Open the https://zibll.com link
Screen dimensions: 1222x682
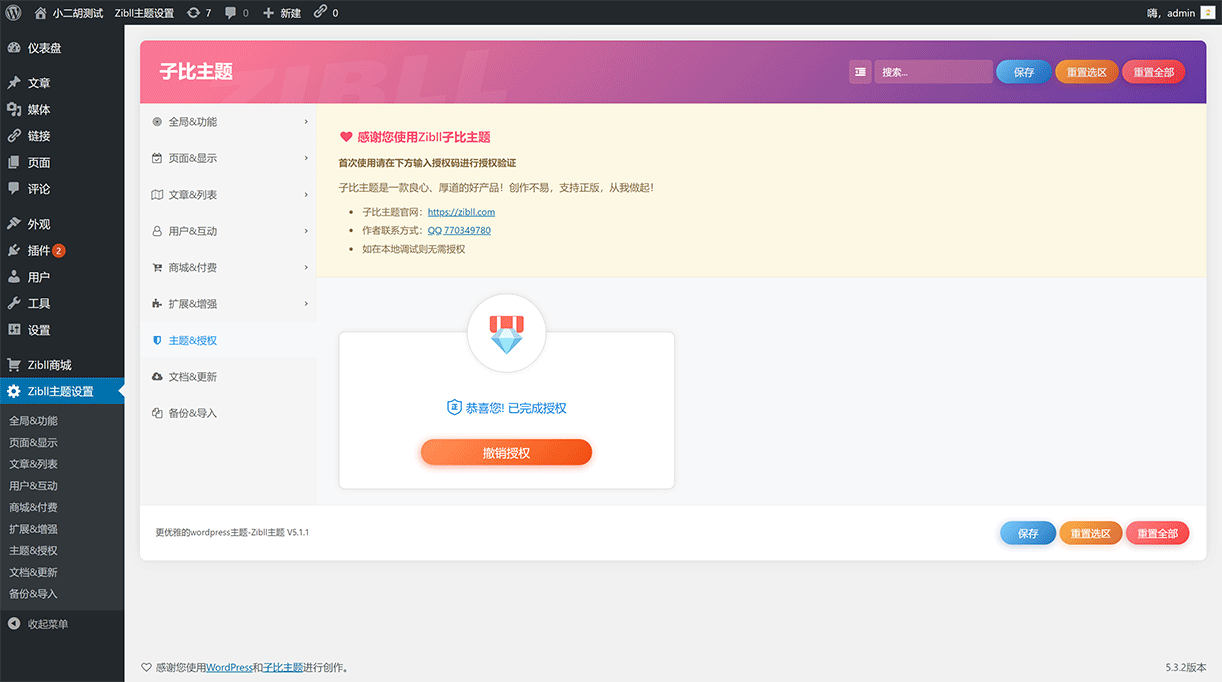[462, 211]
